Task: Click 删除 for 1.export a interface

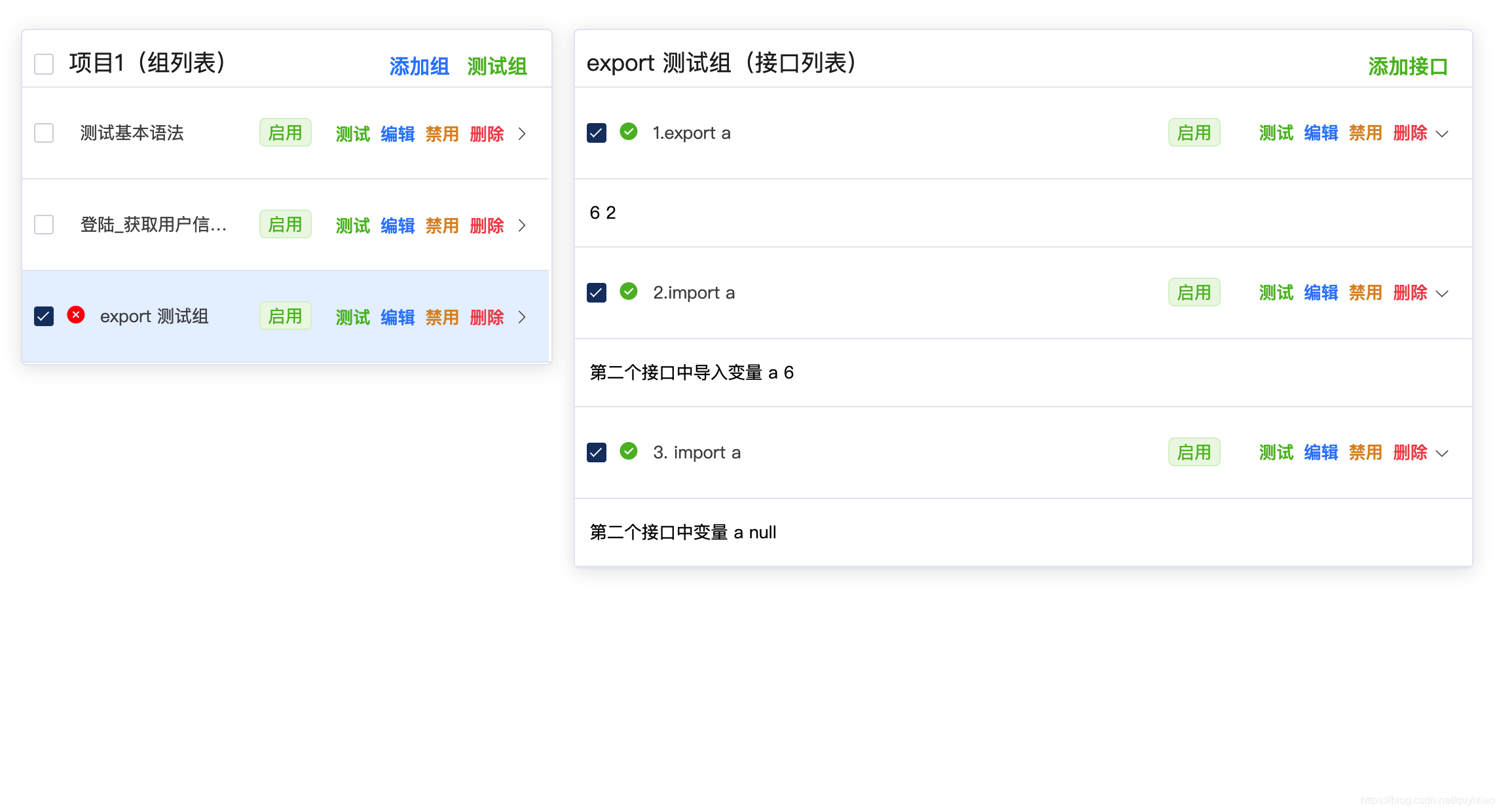Action: pyautogui.click(x=1410, y=133)
